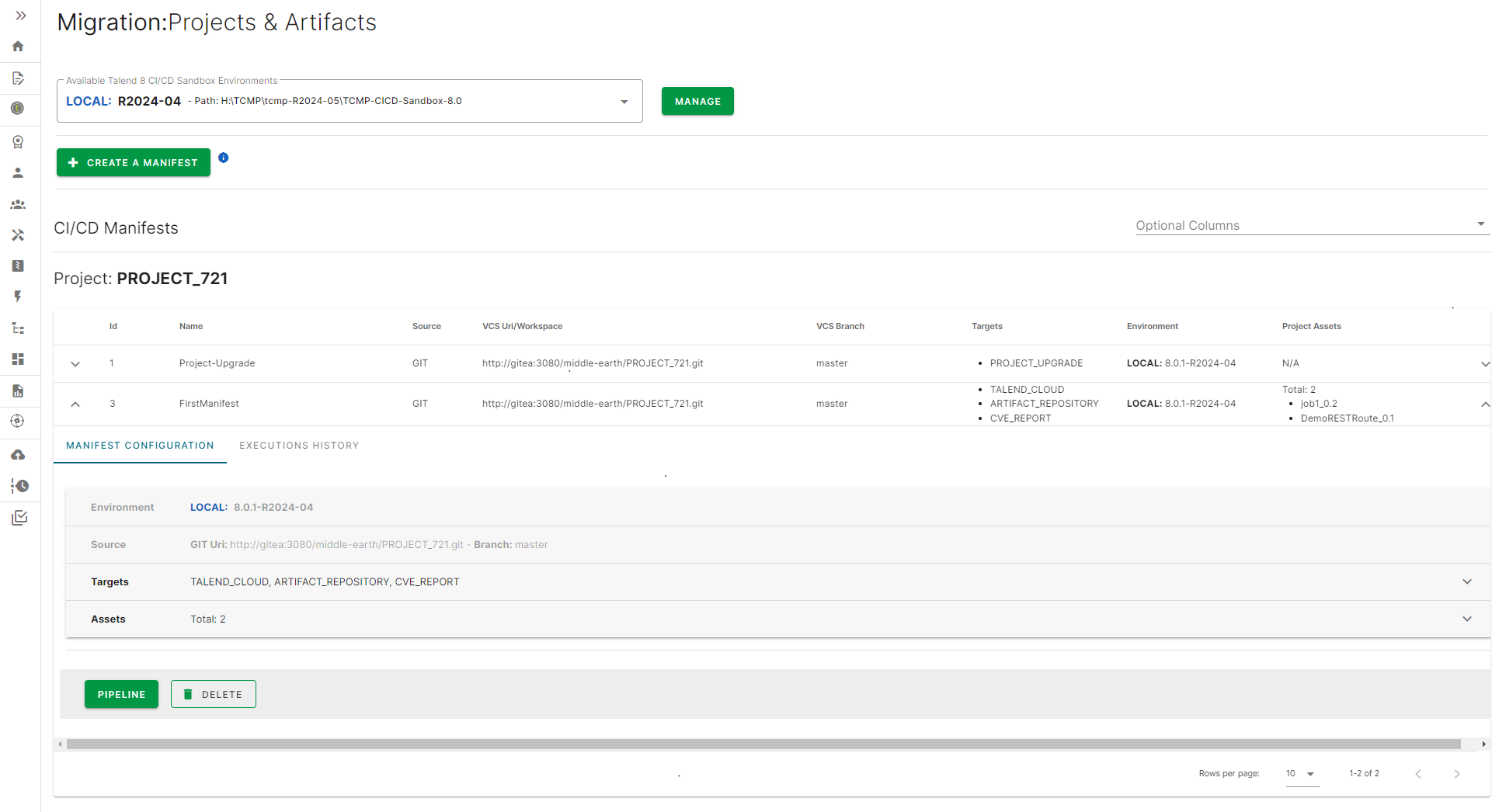Select the users group sidebar icon
Viewport: 1499px width, 812px height.
(x=18, y=204)
